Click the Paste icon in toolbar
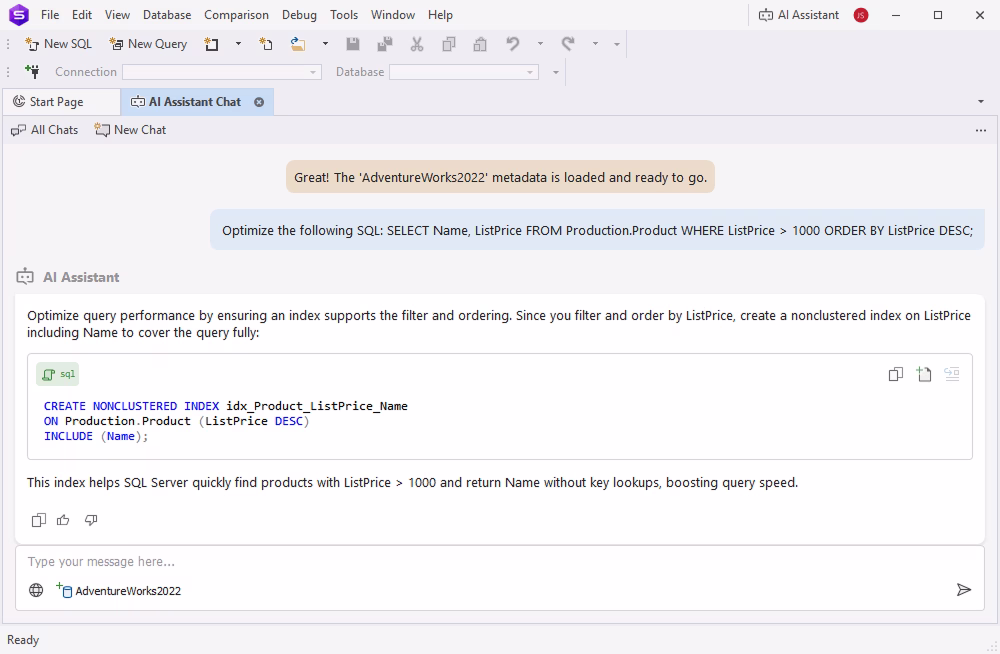This screenshot has height=654, width=1000. (x=480, y=44)
